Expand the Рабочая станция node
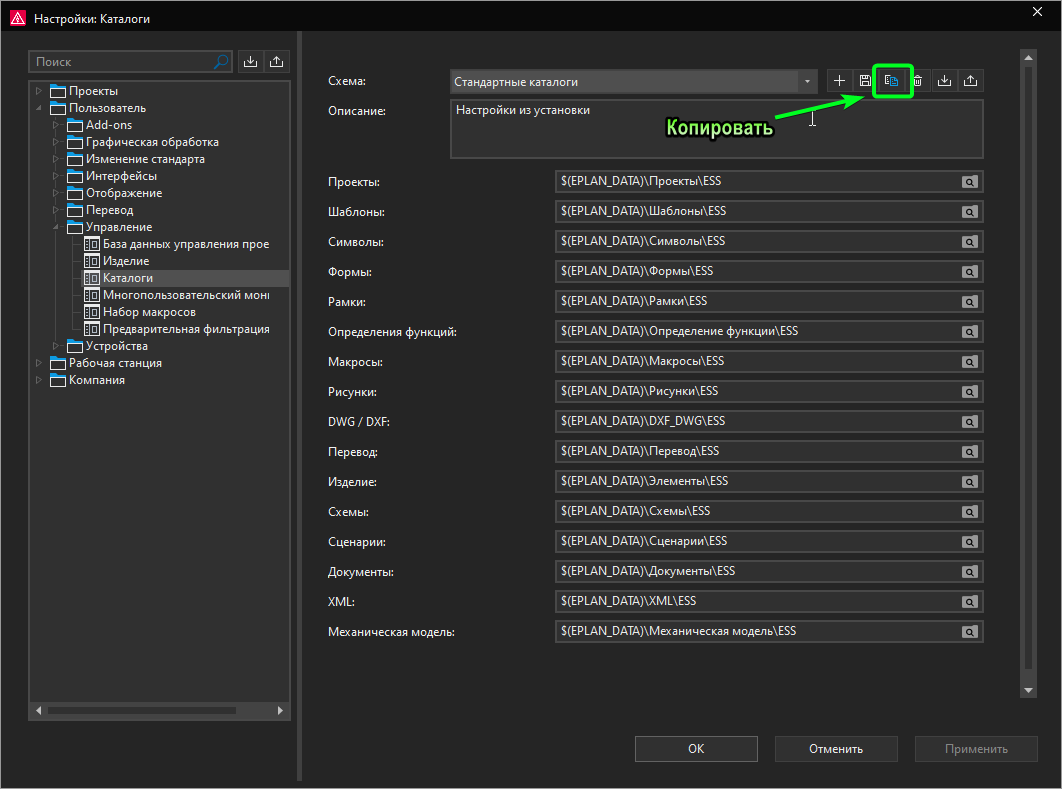 click(x=39, y=363)
